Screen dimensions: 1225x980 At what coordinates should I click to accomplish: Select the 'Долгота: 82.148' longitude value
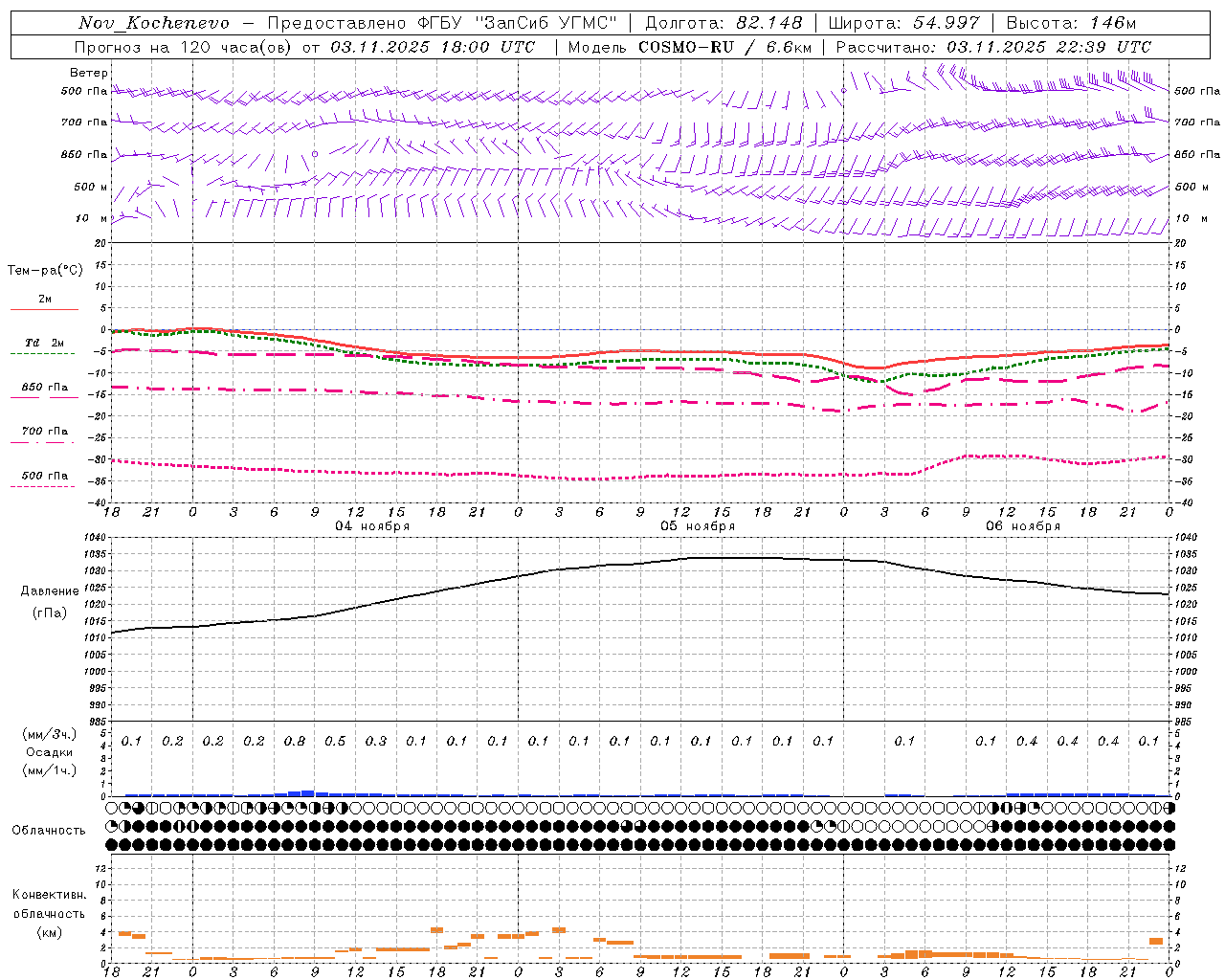point(724,23)
